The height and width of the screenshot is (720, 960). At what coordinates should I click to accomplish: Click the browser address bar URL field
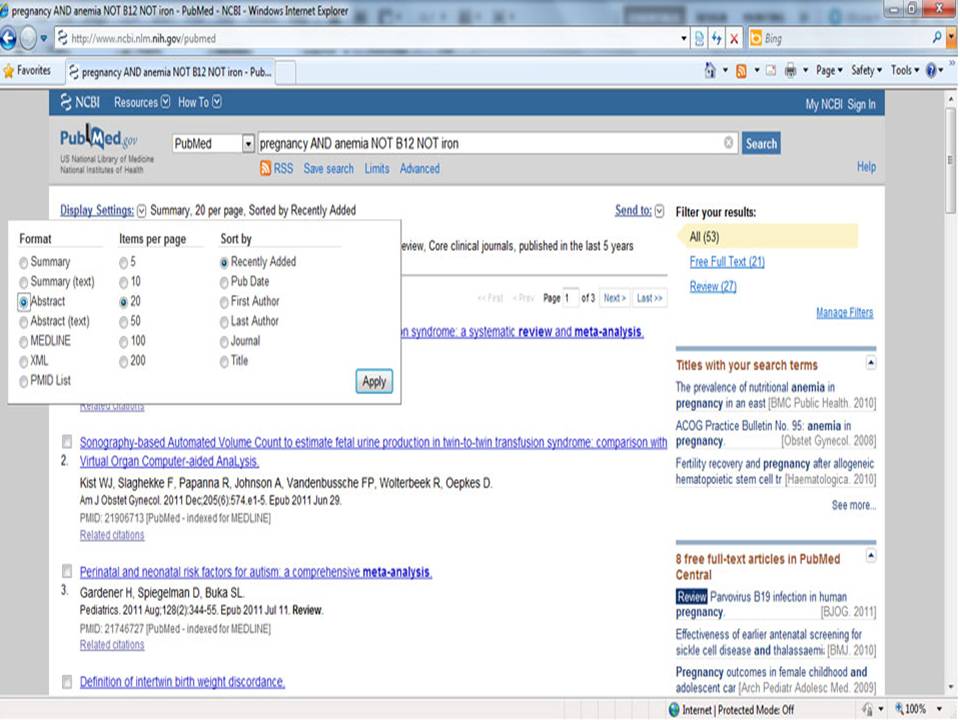[367, 39]
